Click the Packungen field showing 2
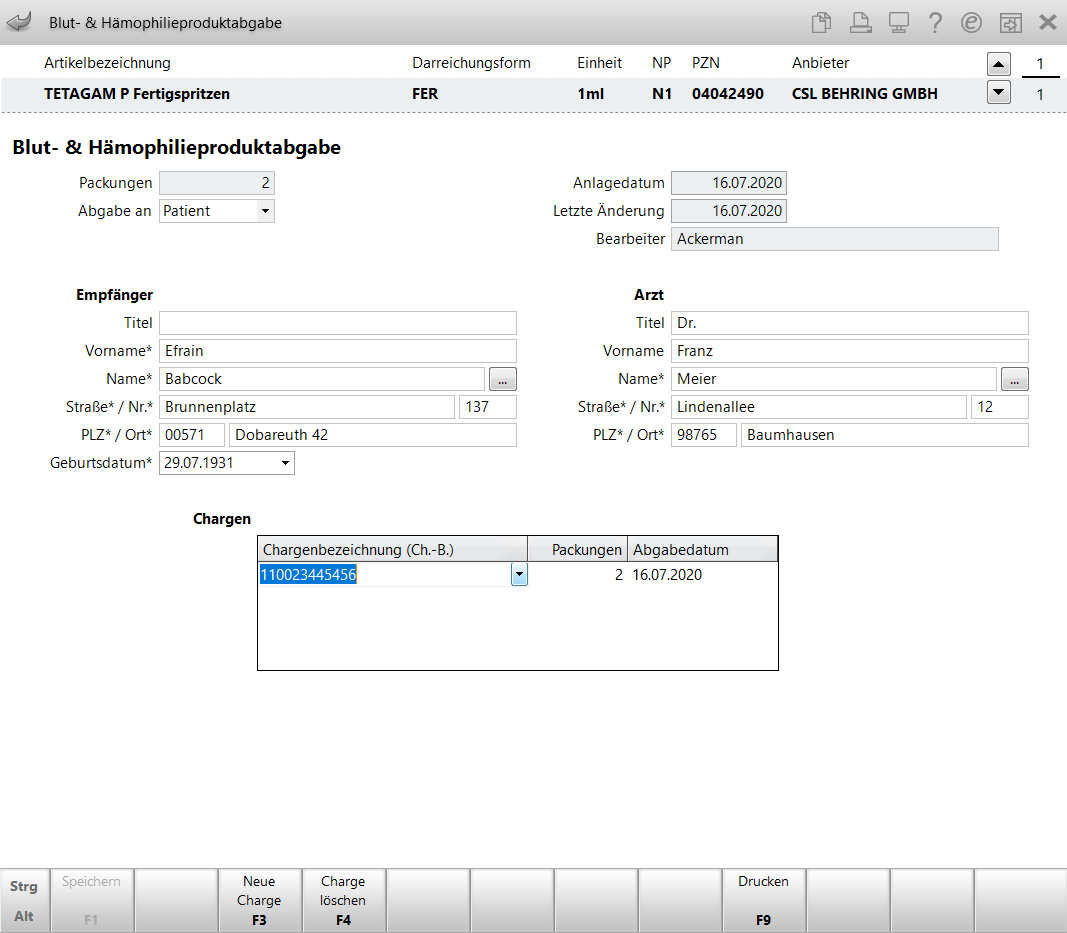Screen dimensions: 1067x933 tap(217, 183)
